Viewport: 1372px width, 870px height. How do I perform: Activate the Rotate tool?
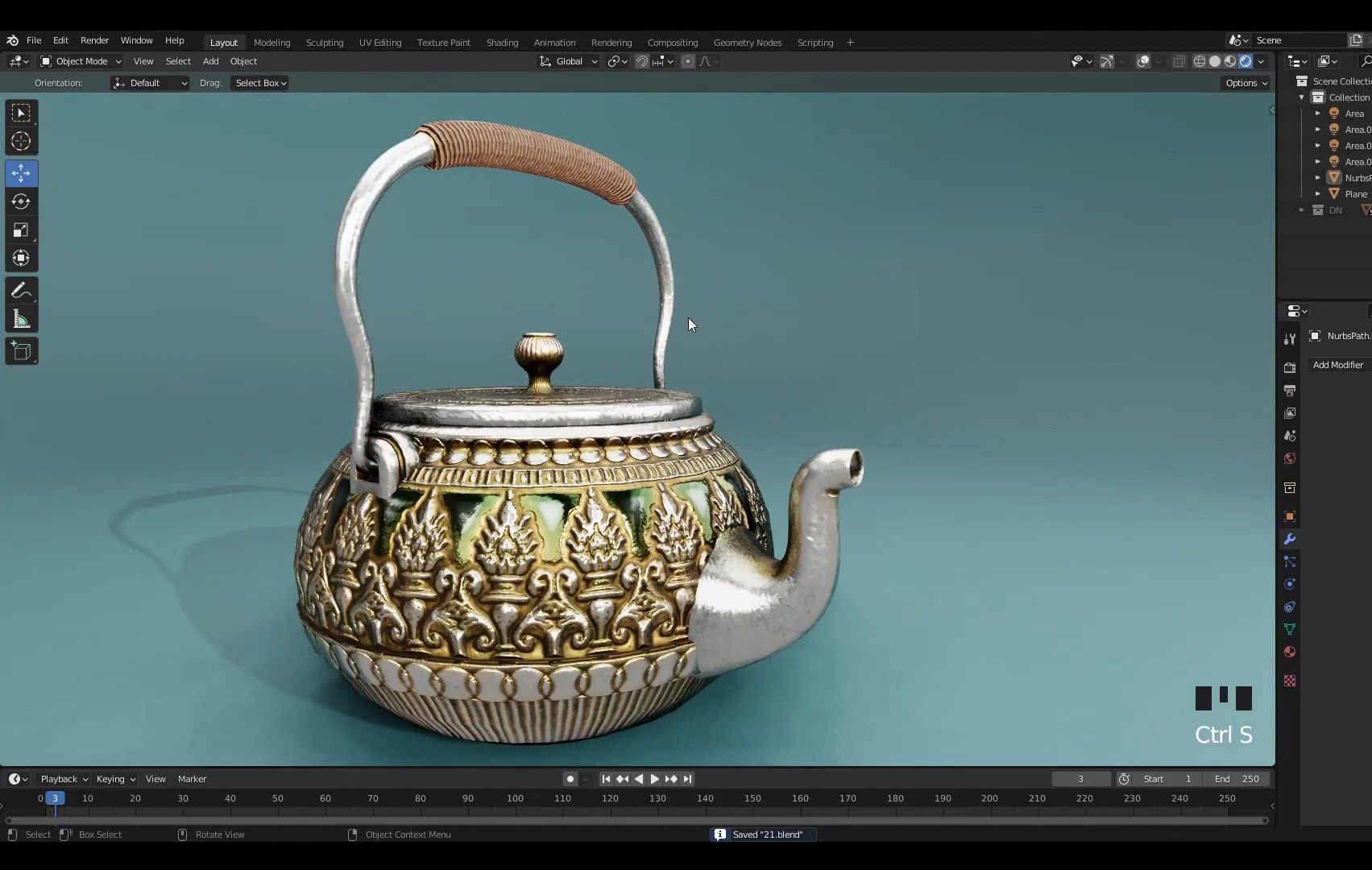21,201
